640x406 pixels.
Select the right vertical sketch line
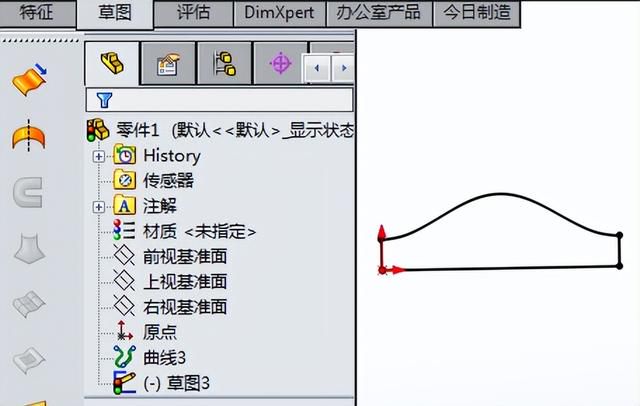pyautogui.click(x=620, y=251)
